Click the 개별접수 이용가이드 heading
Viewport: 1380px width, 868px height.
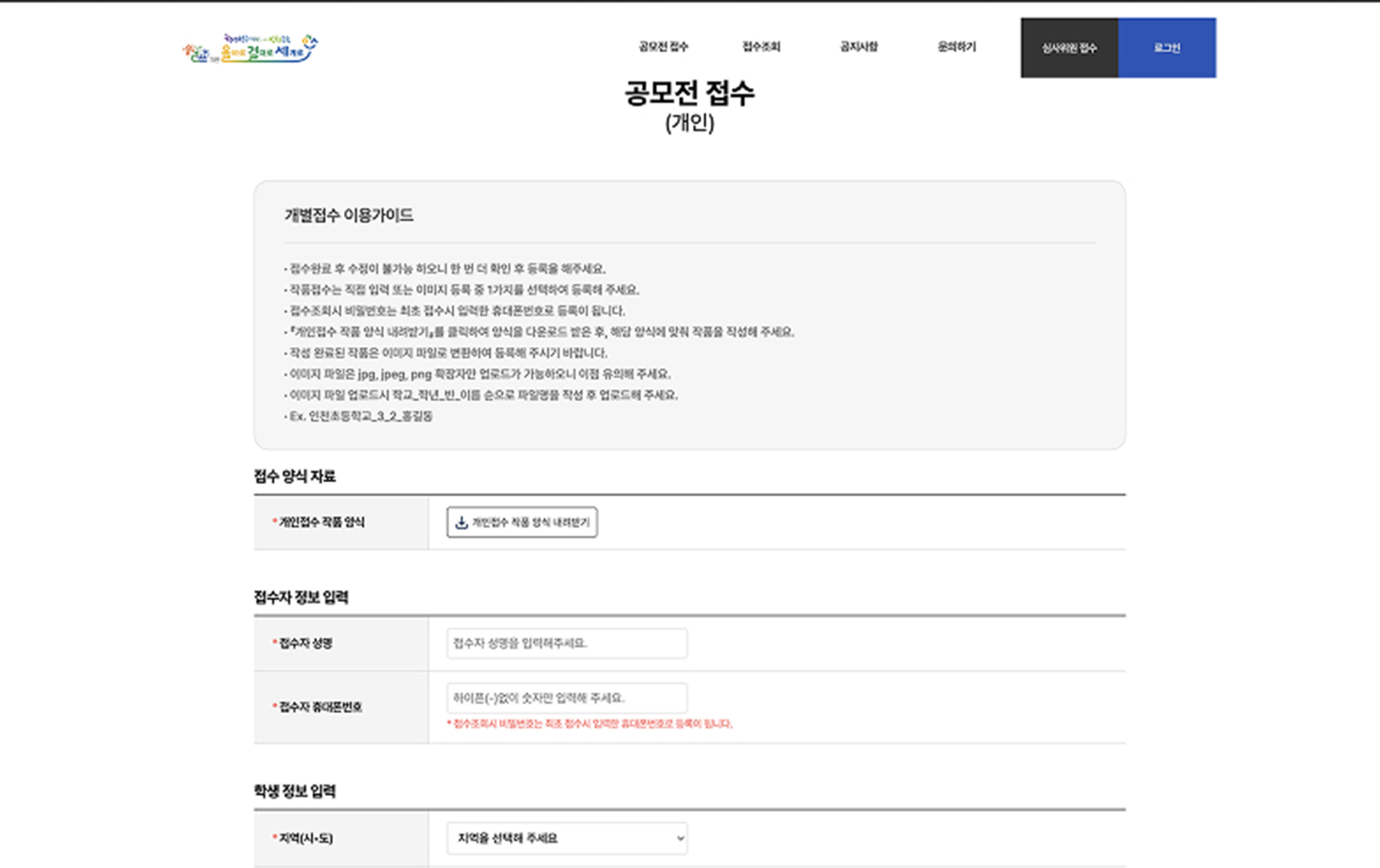(x=349, y=215)
